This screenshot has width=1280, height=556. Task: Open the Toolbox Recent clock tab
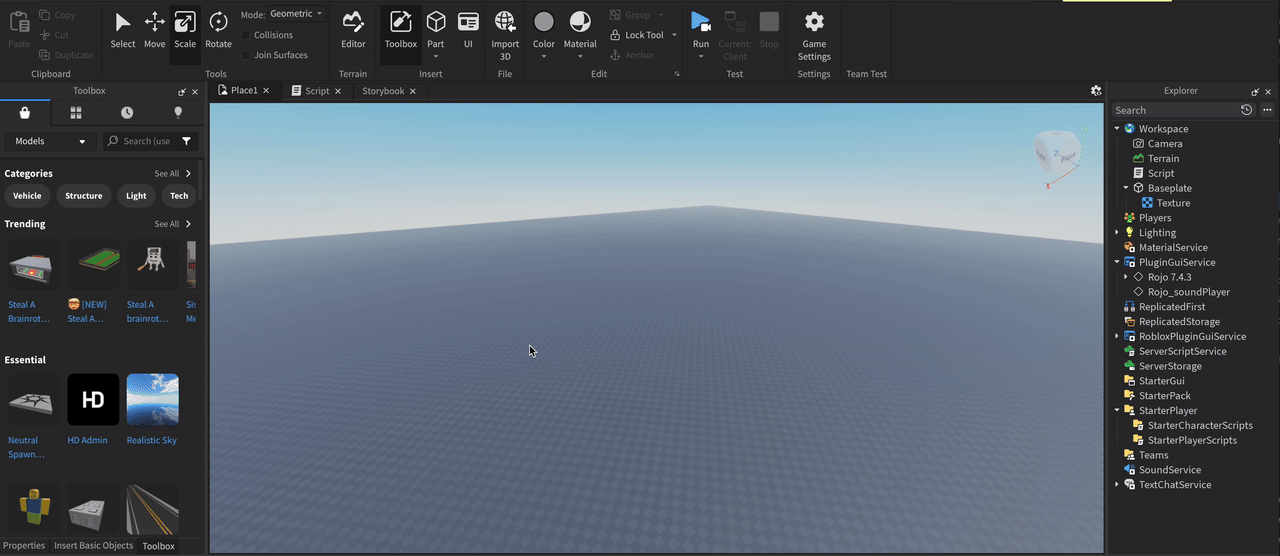coord(127,112)
